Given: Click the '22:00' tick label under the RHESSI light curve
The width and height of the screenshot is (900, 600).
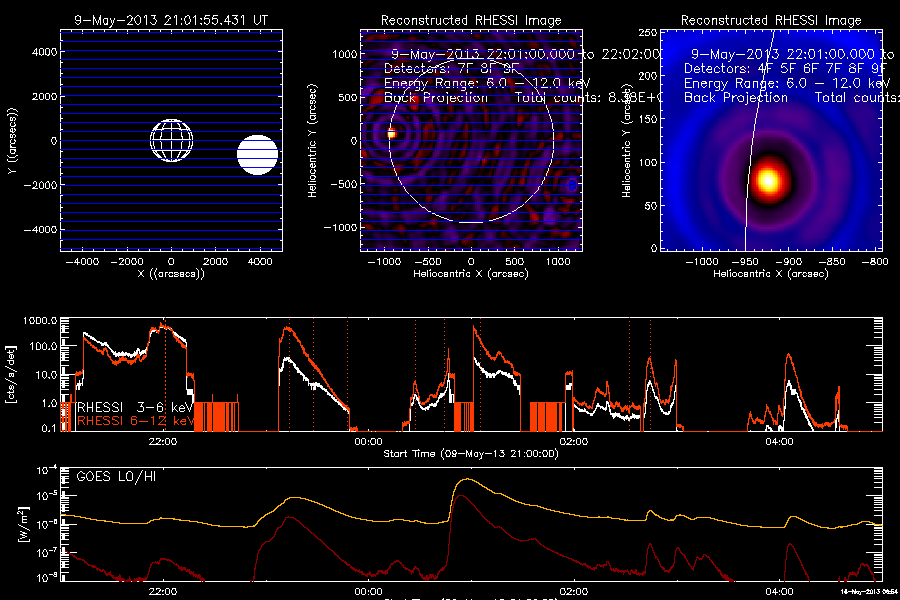Looking at the screenshot, I should coord(163,442).
